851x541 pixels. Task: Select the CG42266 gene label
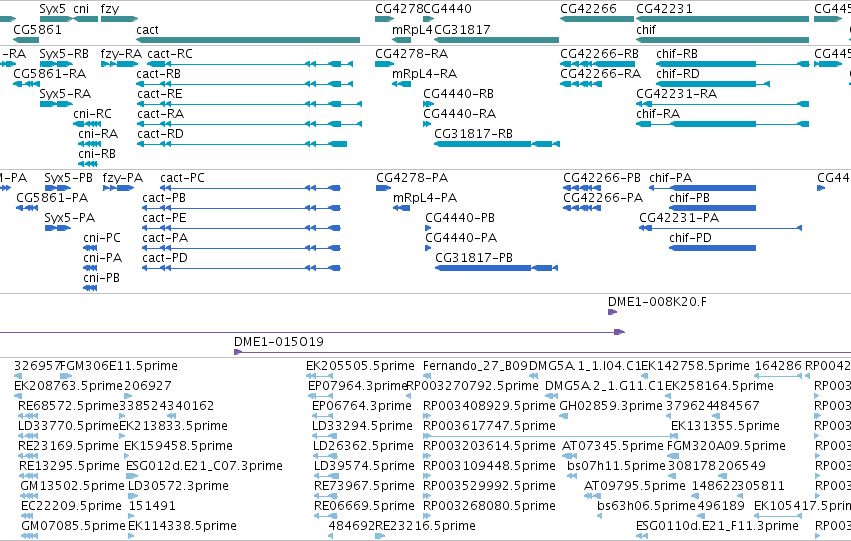pos(588,9)
